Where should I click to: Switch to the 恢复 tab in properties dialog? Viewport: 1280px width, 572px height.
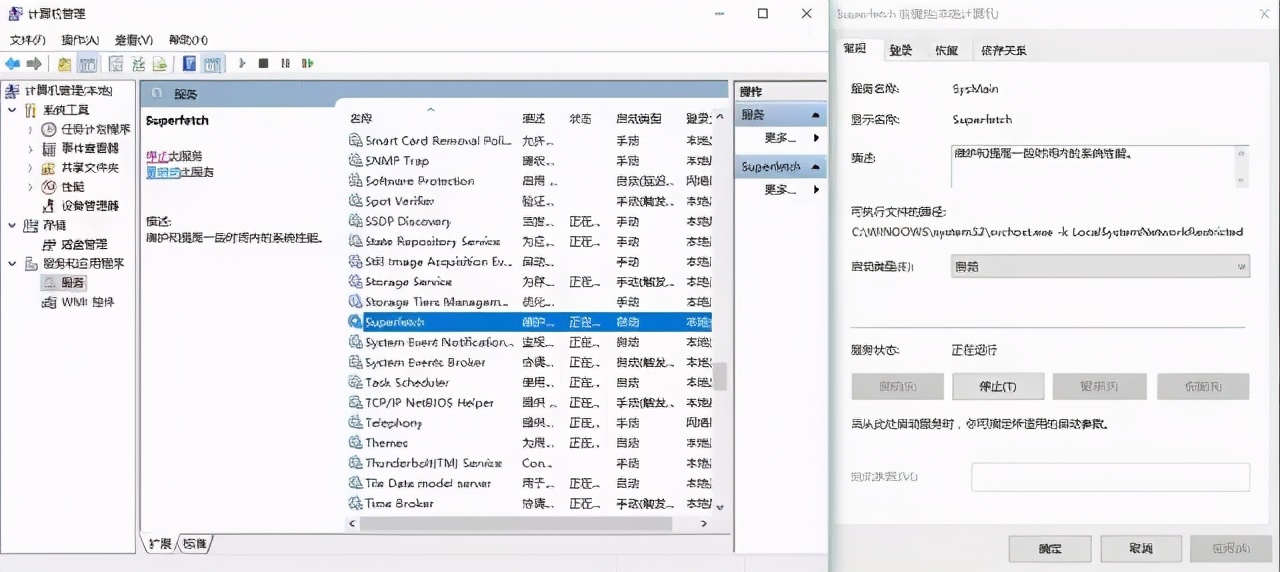(x=946, y=50)
